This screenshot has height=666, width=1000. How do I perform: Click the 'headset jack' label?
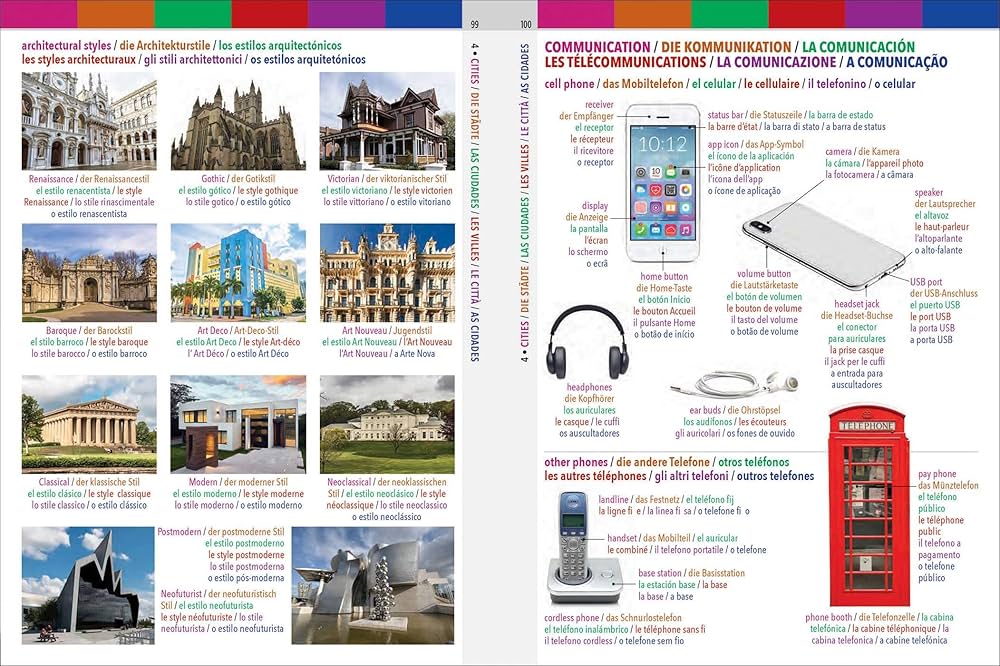coord(857,304)
